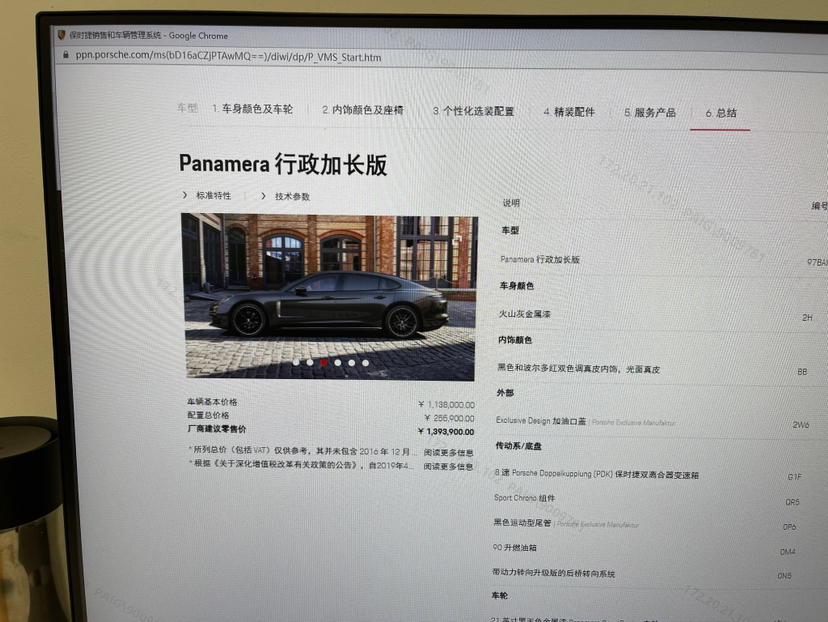Click the 车身颜色 section heading
Image resolution: width=828 pixels, height=622 pixels.
(516, 286)
